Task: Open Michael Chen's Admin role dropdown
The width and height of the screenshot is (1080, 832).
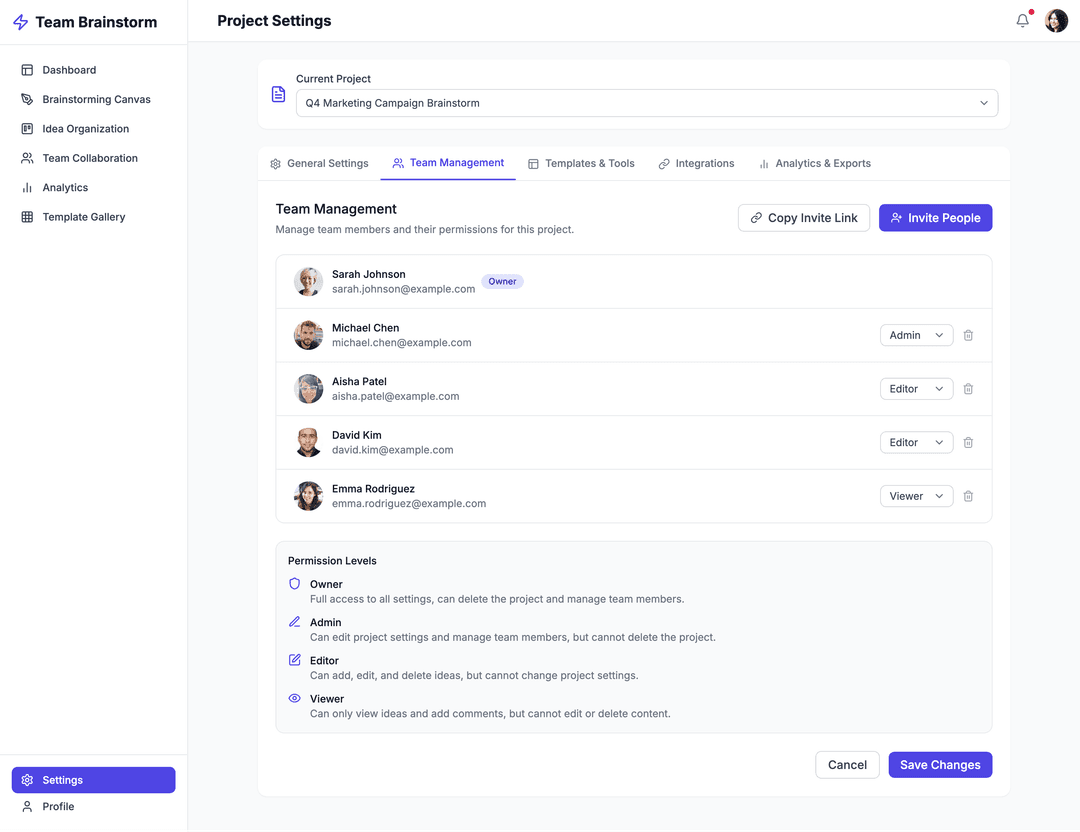Action: (916, 336)
